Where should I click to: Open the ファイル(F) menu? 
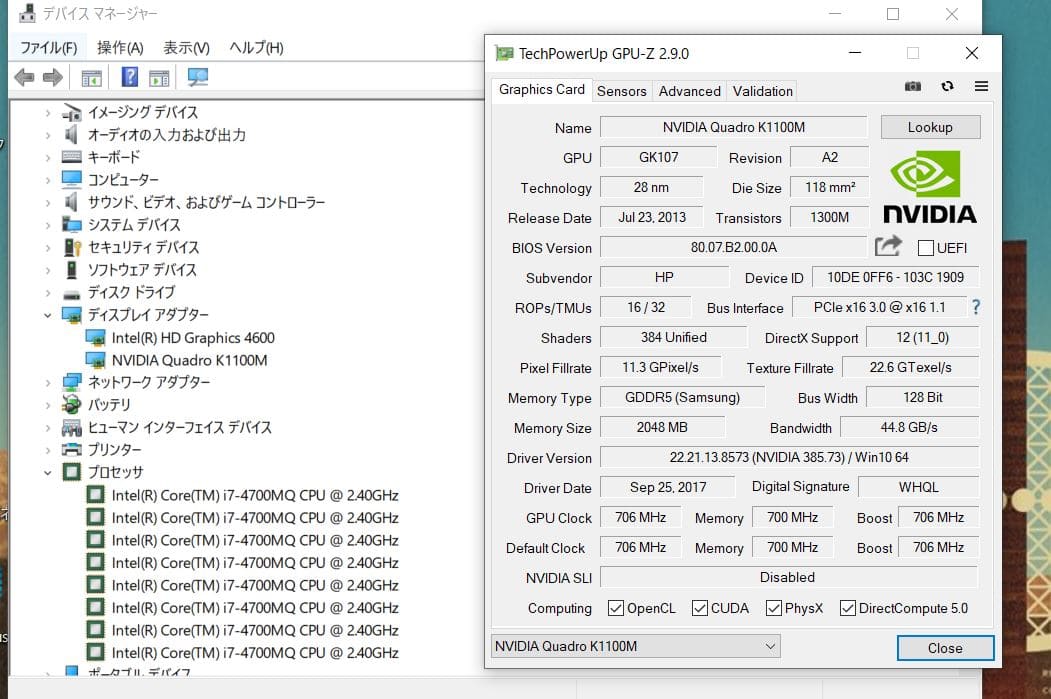click(48, 48)
